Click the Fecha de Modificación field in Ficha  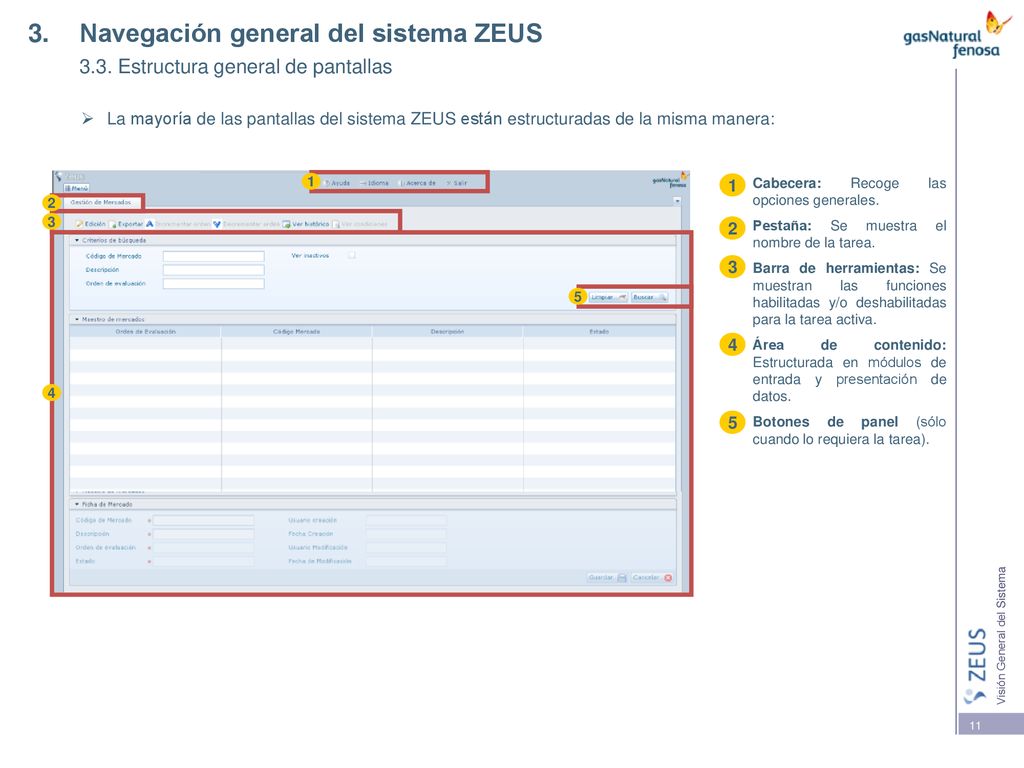coord(406,562)
